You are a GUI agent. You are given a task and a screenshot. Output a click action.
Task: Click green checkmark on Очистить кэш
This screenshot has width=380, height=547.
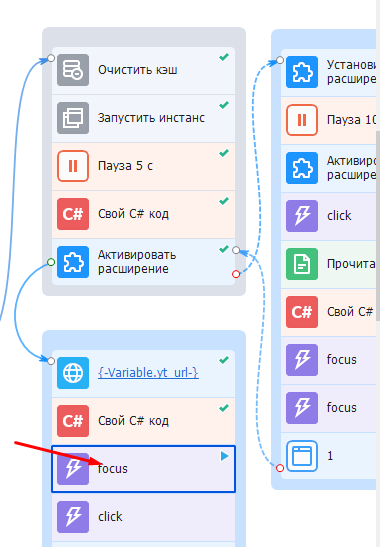pos(224,57)
